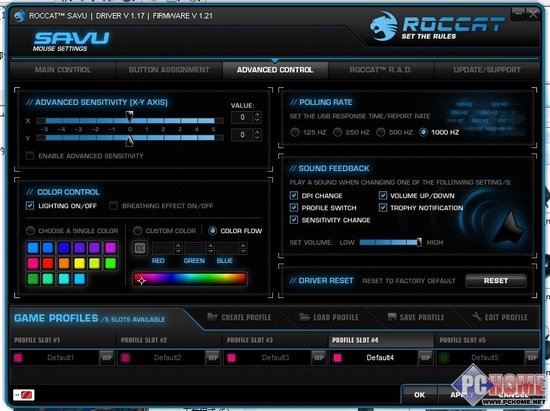Image resolution: width=550 pixels, height=411 pixels.
Task: Select 250 Hz polling rate
Action: click(337, 132)
